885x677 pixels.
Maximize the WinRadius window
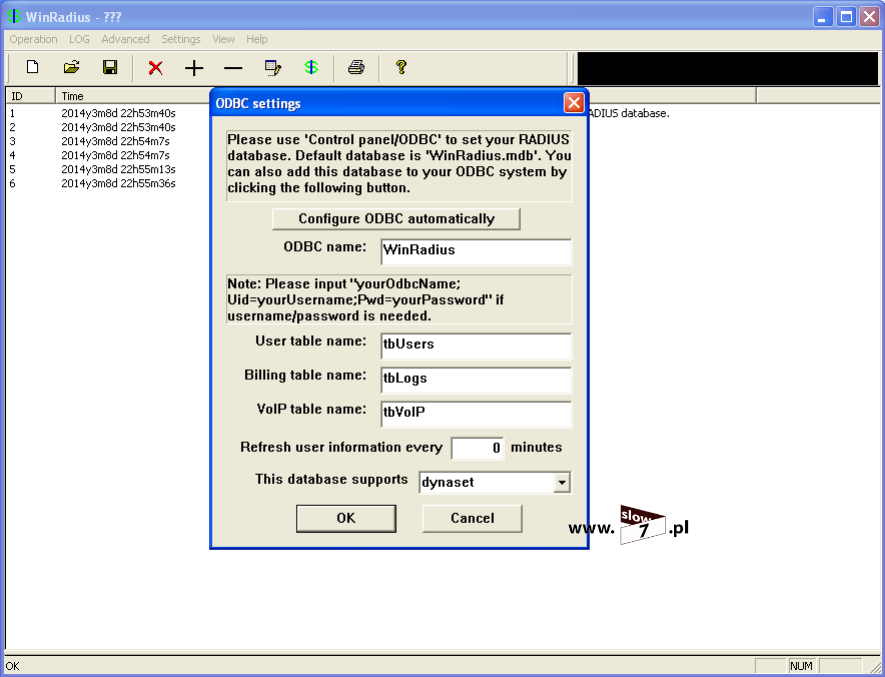tap(846, 16)
